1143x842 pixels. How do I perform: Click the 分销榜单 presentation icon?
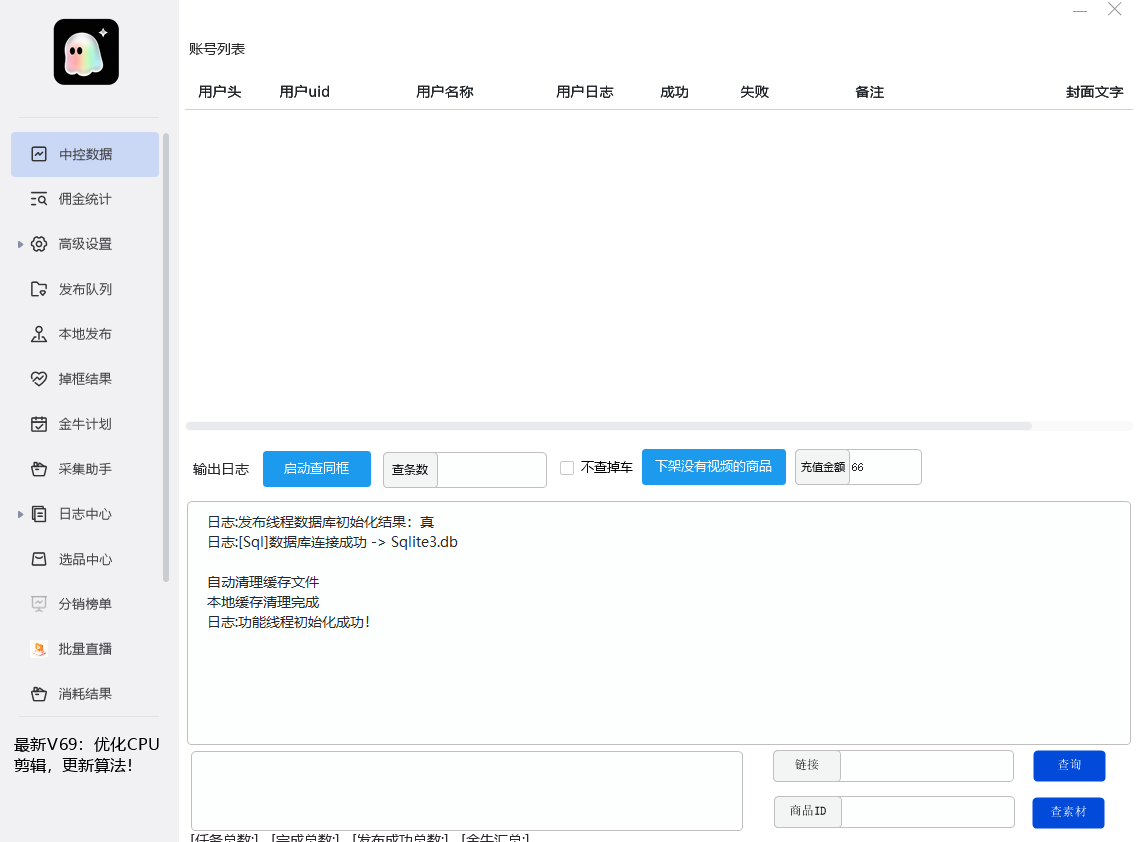point(39,604)
